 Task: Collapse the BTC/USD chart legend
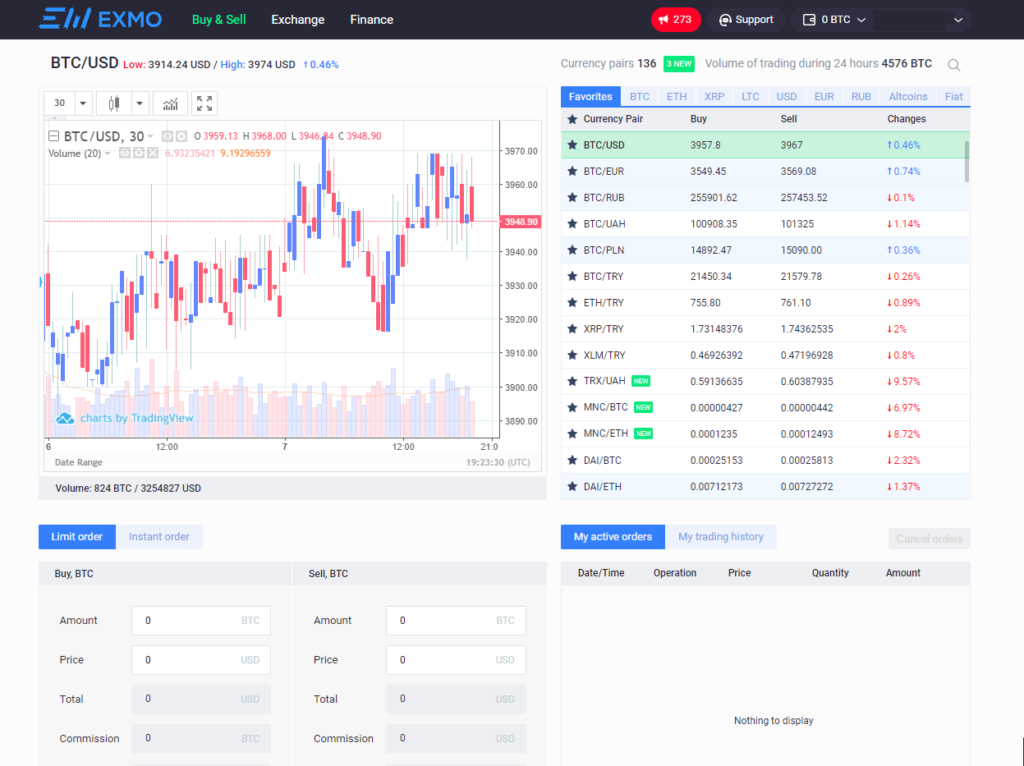[x=53, y=135]
